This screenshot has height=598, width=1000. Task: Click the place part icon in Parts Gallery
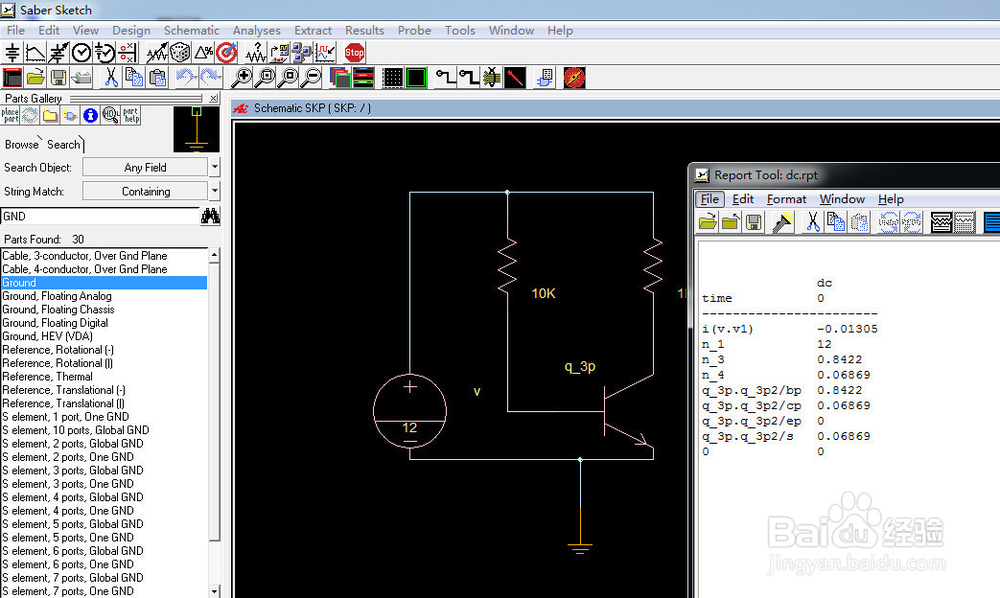(10, 115)
